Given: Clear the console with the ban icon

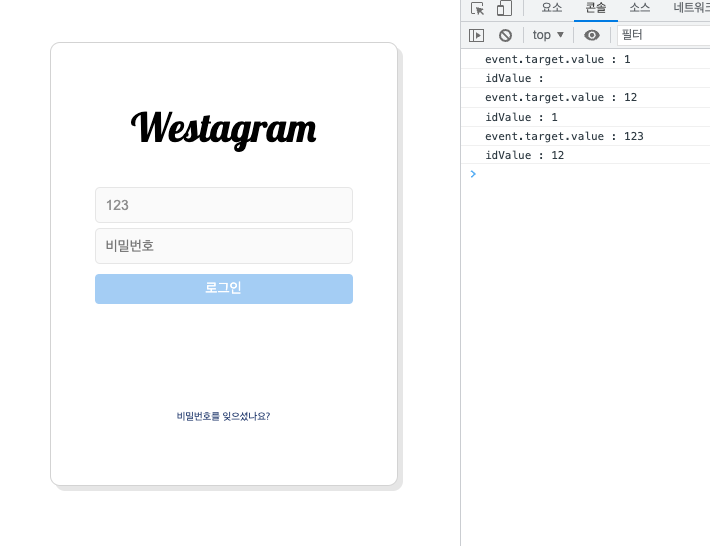Looking at the screenshot, I should point(505,35).
